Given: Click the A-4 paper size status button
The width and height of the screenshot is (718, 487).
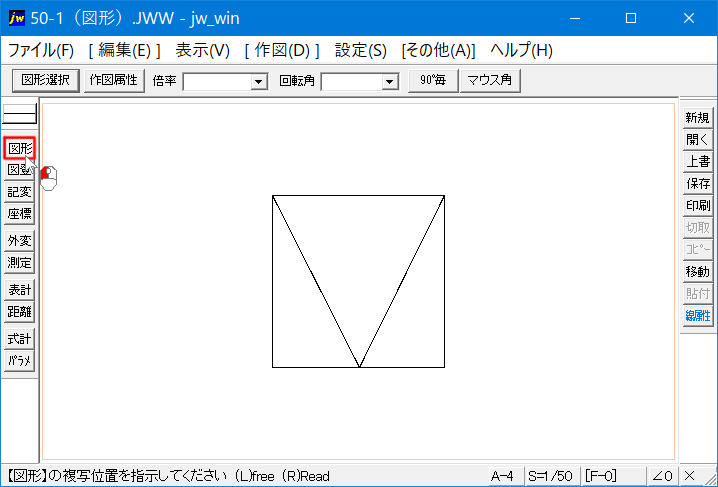Looking at the screenshot, I should click(506, 476).
